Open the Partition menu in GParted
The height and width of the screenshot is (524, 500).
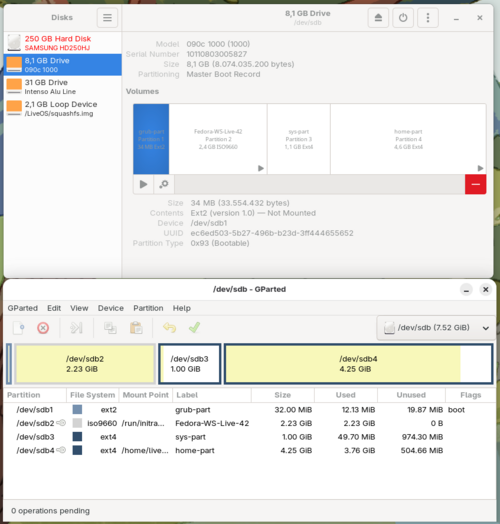pos(148,308)
